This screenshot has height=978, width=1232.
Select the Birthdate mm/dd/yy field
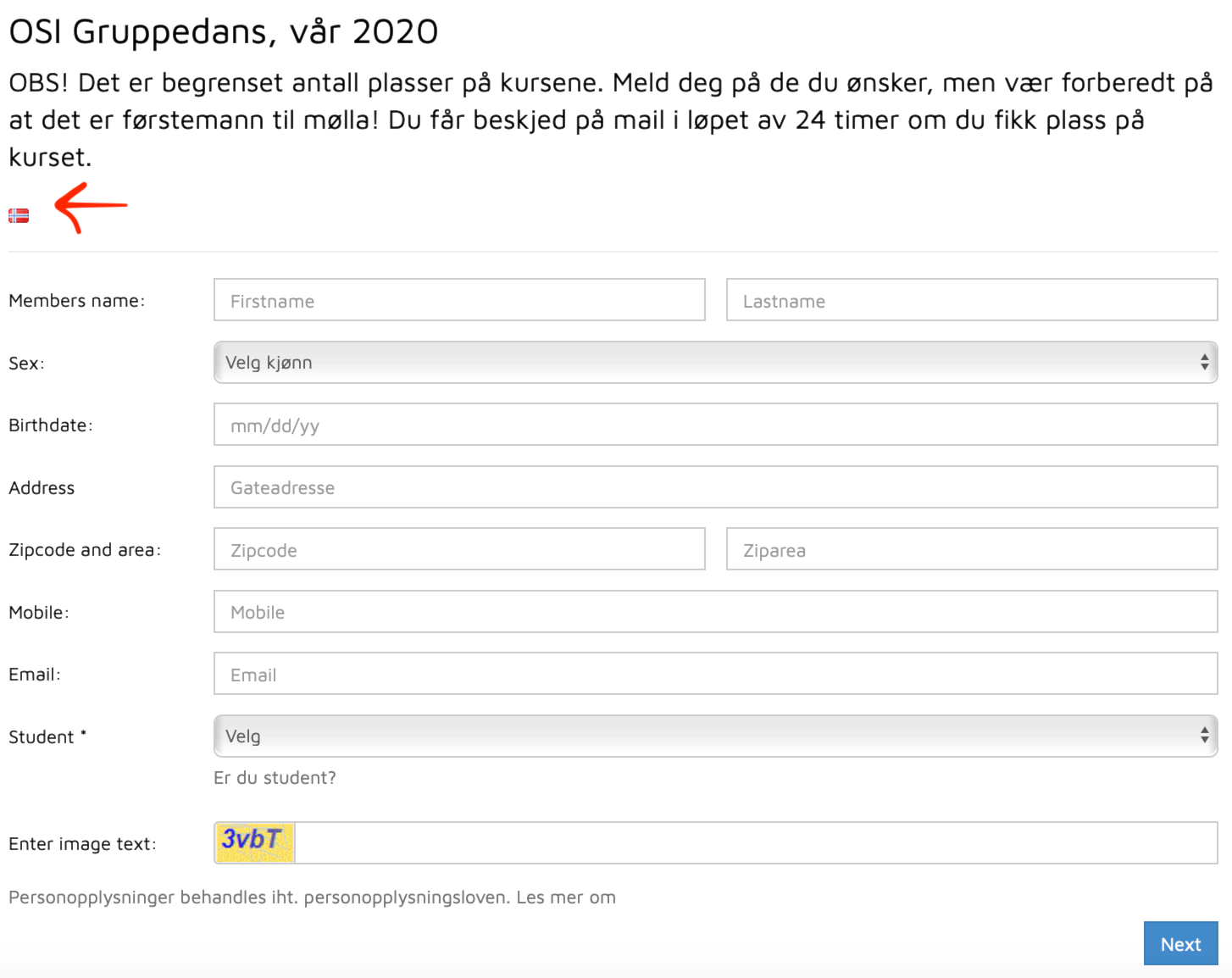[x=715, y=425]
